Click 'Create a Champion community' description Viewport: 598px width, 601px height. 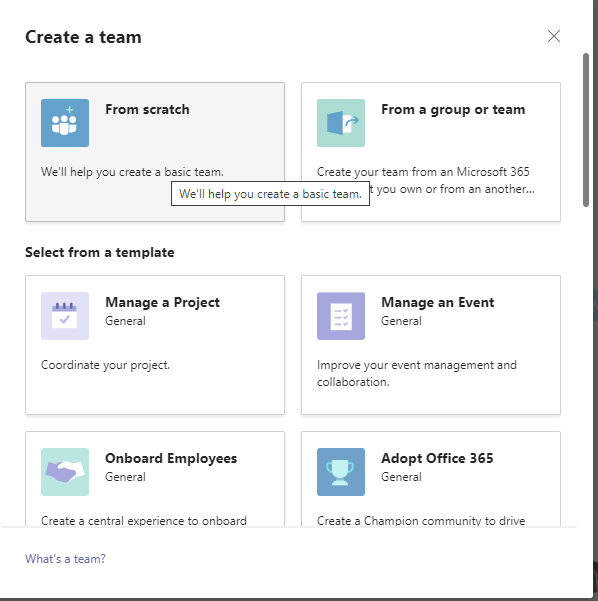tap(421, 521)
